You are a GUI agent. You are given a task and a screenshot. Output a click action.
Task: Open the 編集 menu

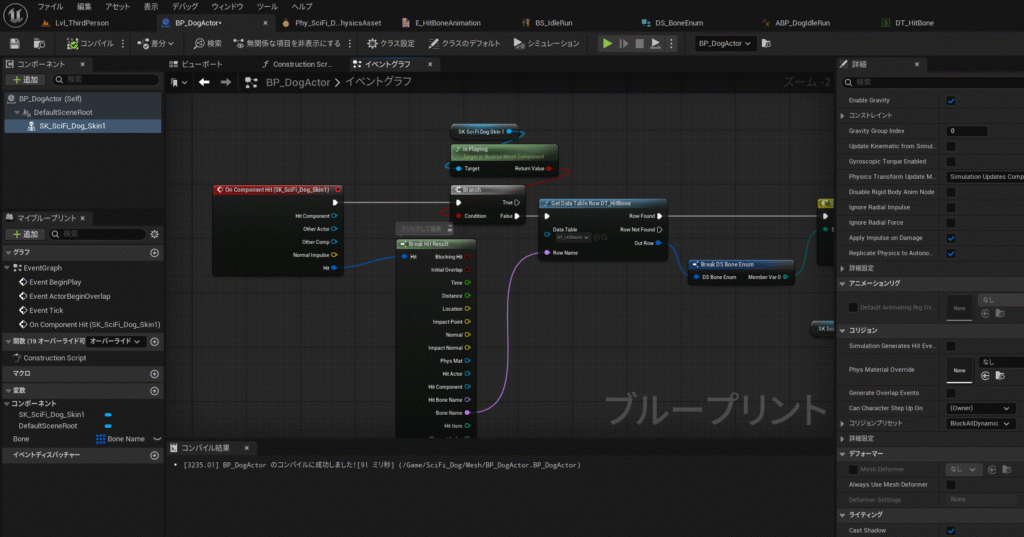tap(84, 7)
